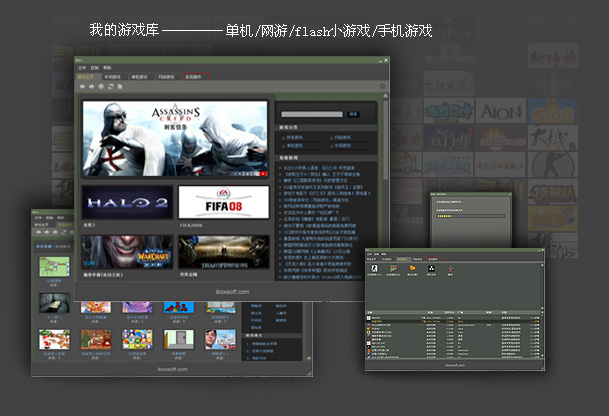Open the first news headline link in main window
609x416 pixels.
coord(318,168)
